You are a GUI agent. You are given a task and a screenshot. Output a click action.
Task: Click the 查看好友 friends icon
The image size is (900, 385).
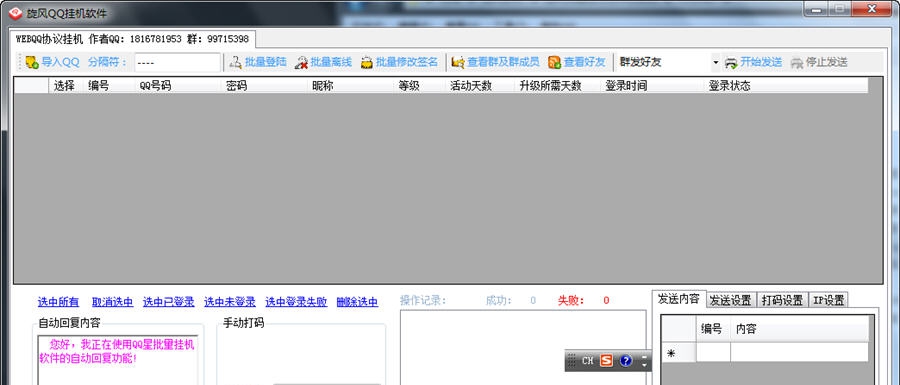pos(554,63)
